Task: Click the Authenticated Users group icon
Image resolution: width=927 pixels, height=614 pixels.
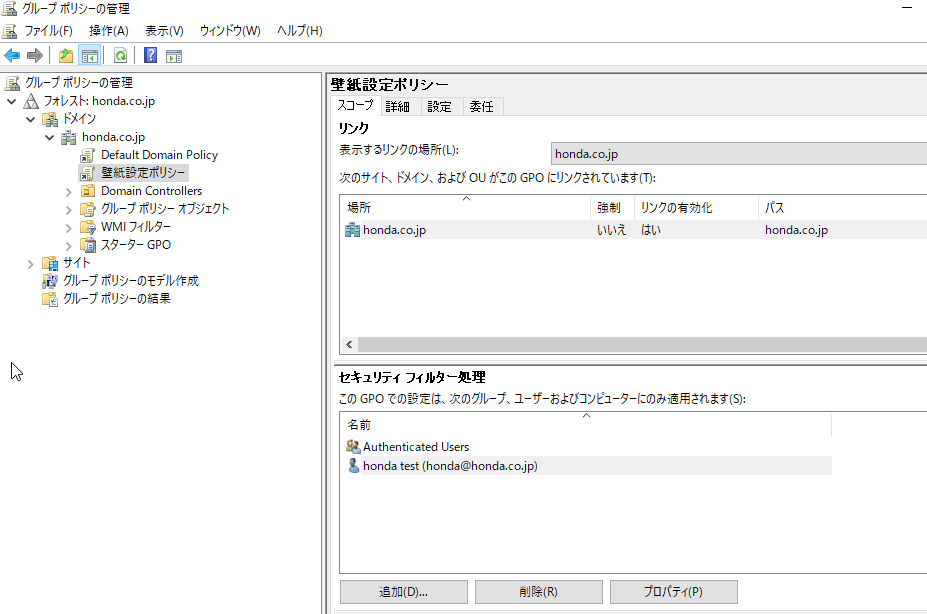Action: (x=353, y=447)
